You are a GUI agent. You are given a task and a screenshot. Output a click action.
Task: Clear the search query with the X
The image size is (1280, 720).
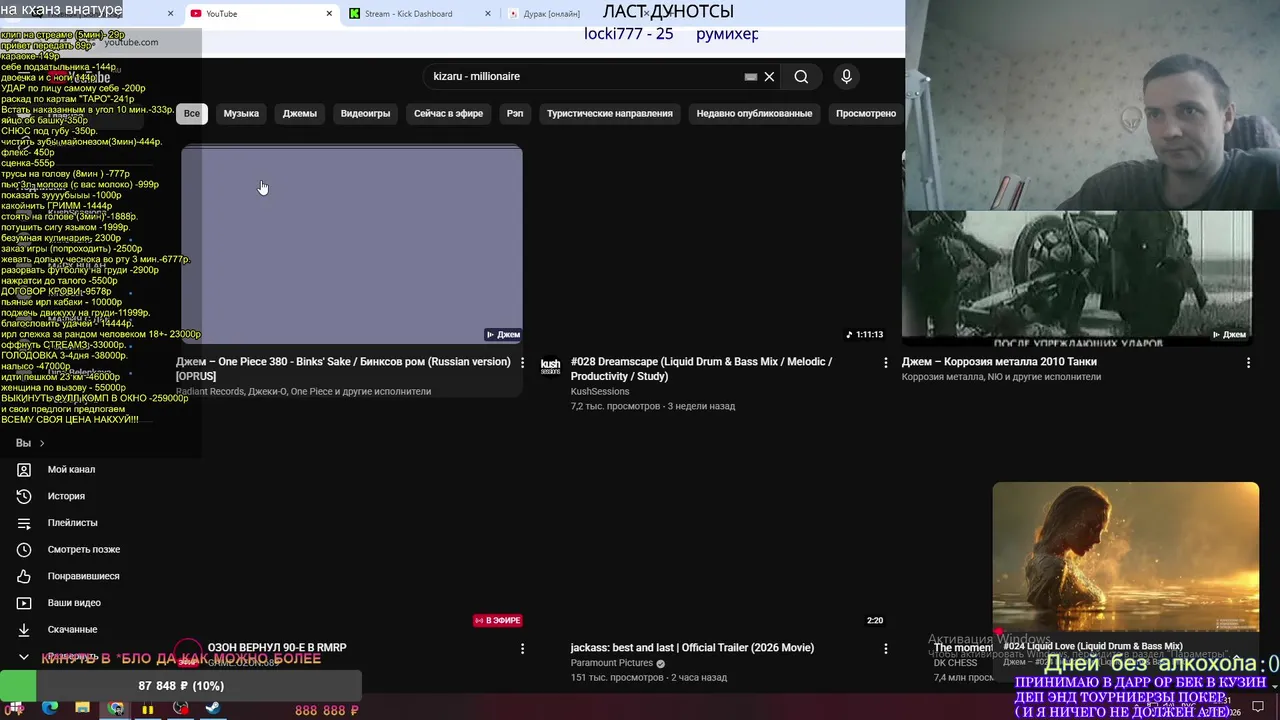(x=769, y=77)
